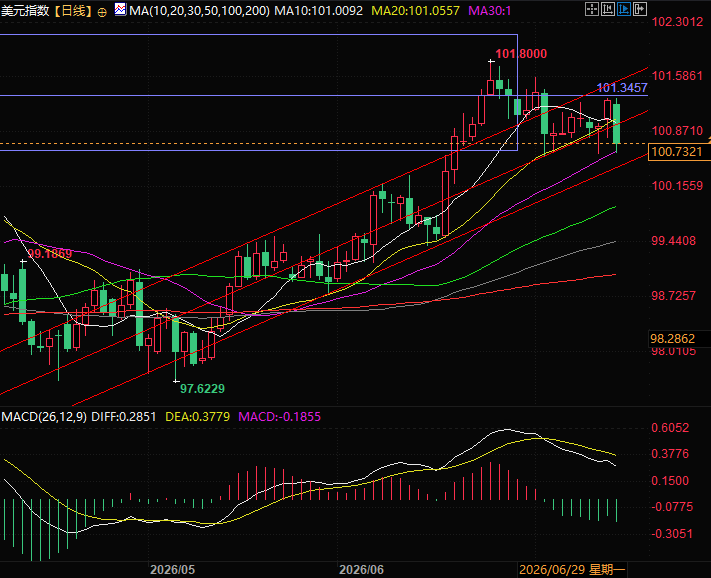
Task: Select the 101.8000 high price marker
Action: 521,54
